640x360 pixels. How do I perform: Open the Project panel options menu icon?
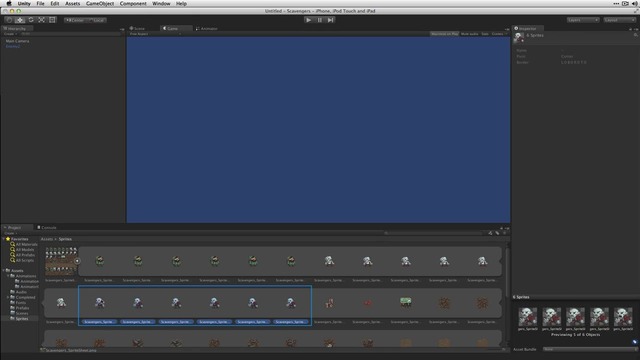click(507, 228)
